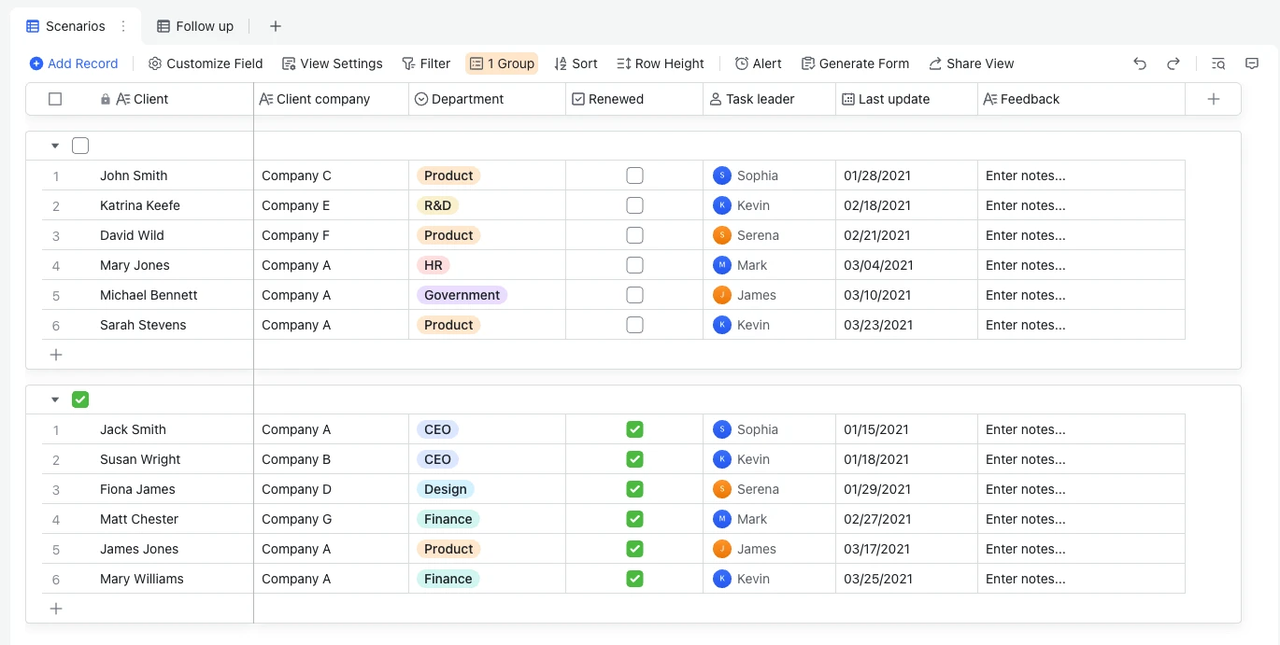The image size is (1280, 645).
Task: Collapse the checked Renewed group
Action: pos(55,400)
